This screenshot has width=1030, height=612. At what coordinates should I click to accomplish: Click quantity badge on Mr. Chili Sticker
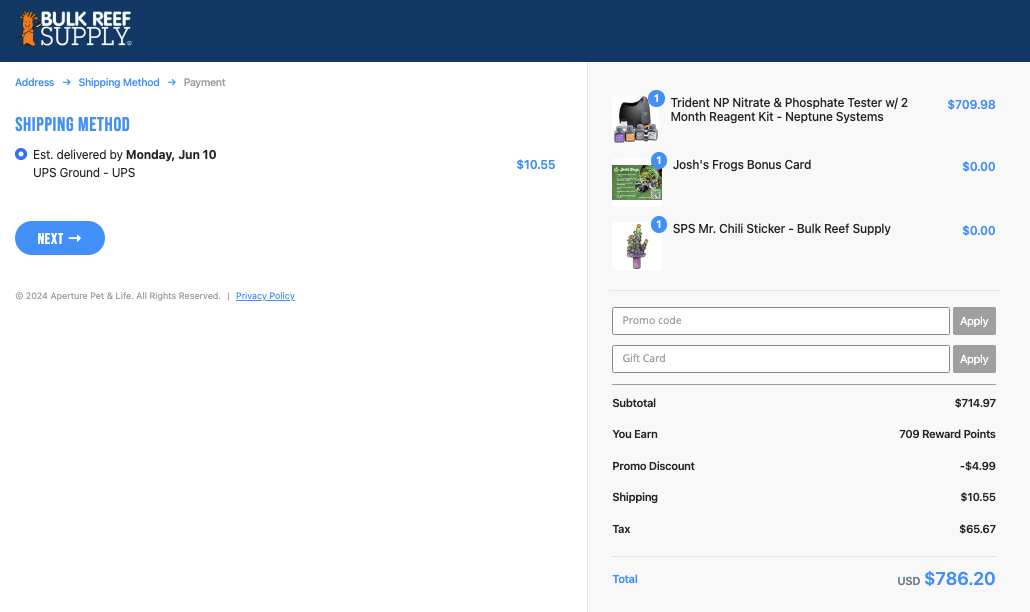point(659,224)
